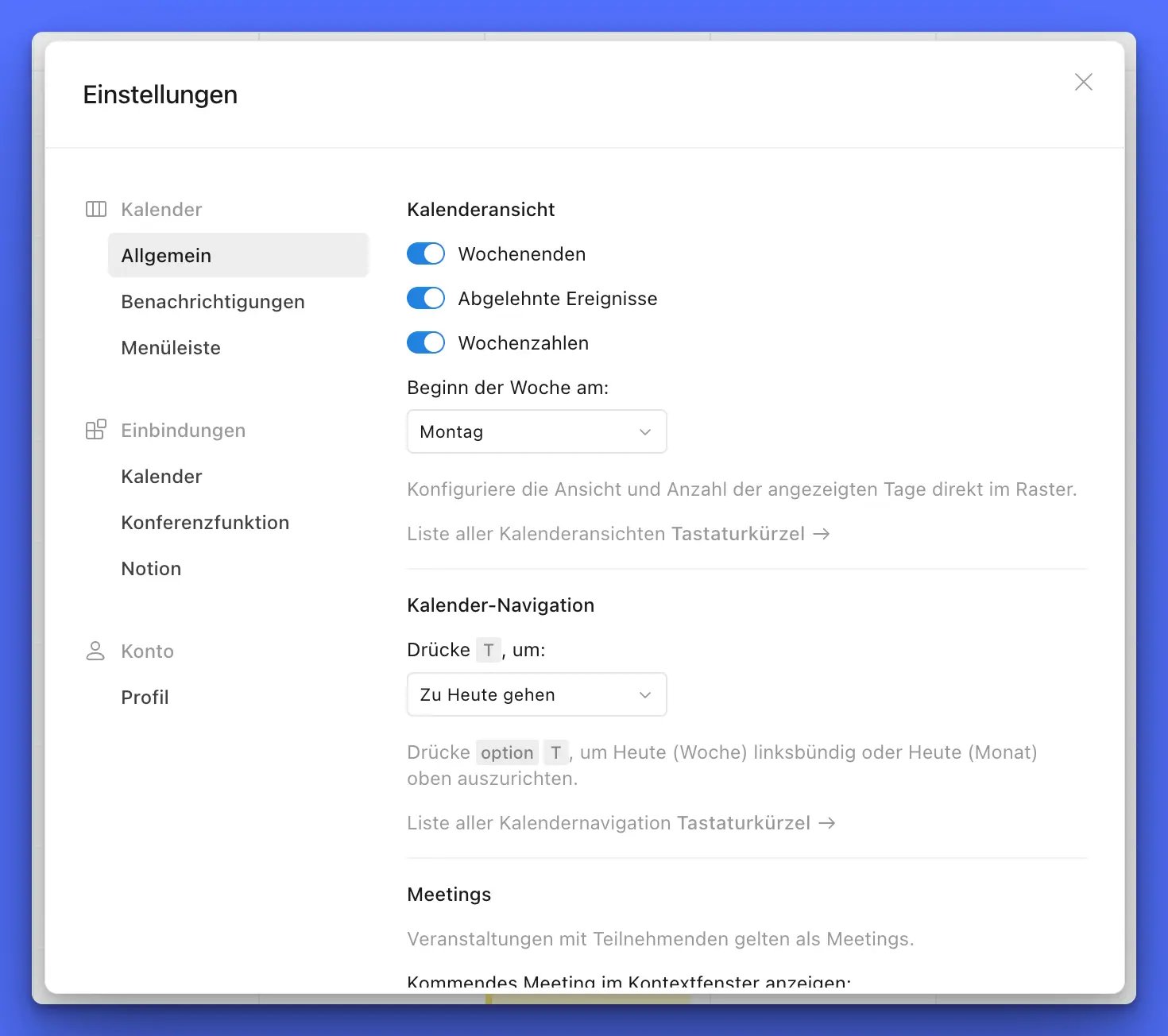Open the Konferenzfunktion integration settings
The width and height of the screenshot is (1168, 1036).
tap(205, 522)
